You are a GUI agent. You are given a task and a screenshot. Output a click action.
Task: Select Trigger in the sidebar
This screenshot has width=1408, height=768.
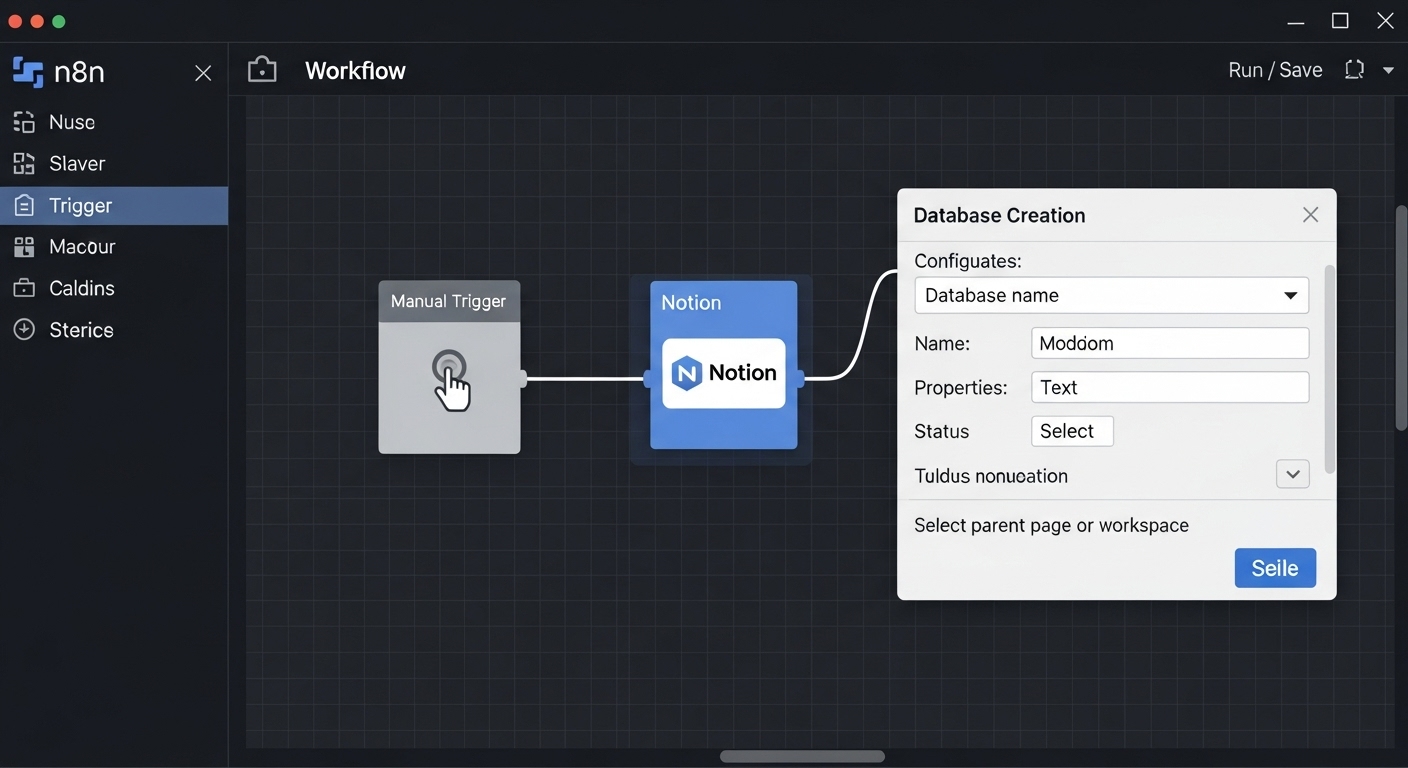click(x=80, y=206)
